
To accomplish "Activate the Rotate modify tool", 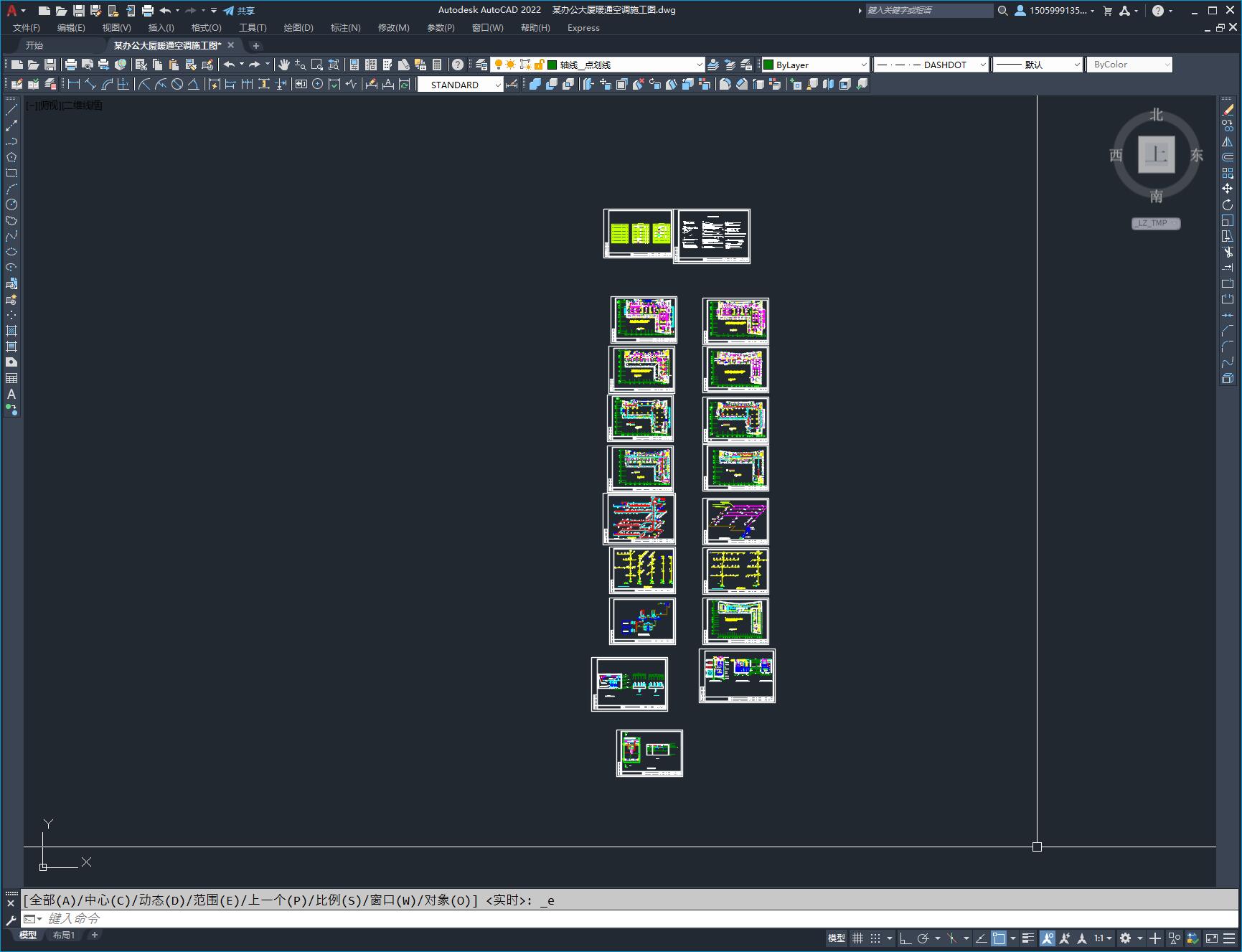I will 1228,204.
